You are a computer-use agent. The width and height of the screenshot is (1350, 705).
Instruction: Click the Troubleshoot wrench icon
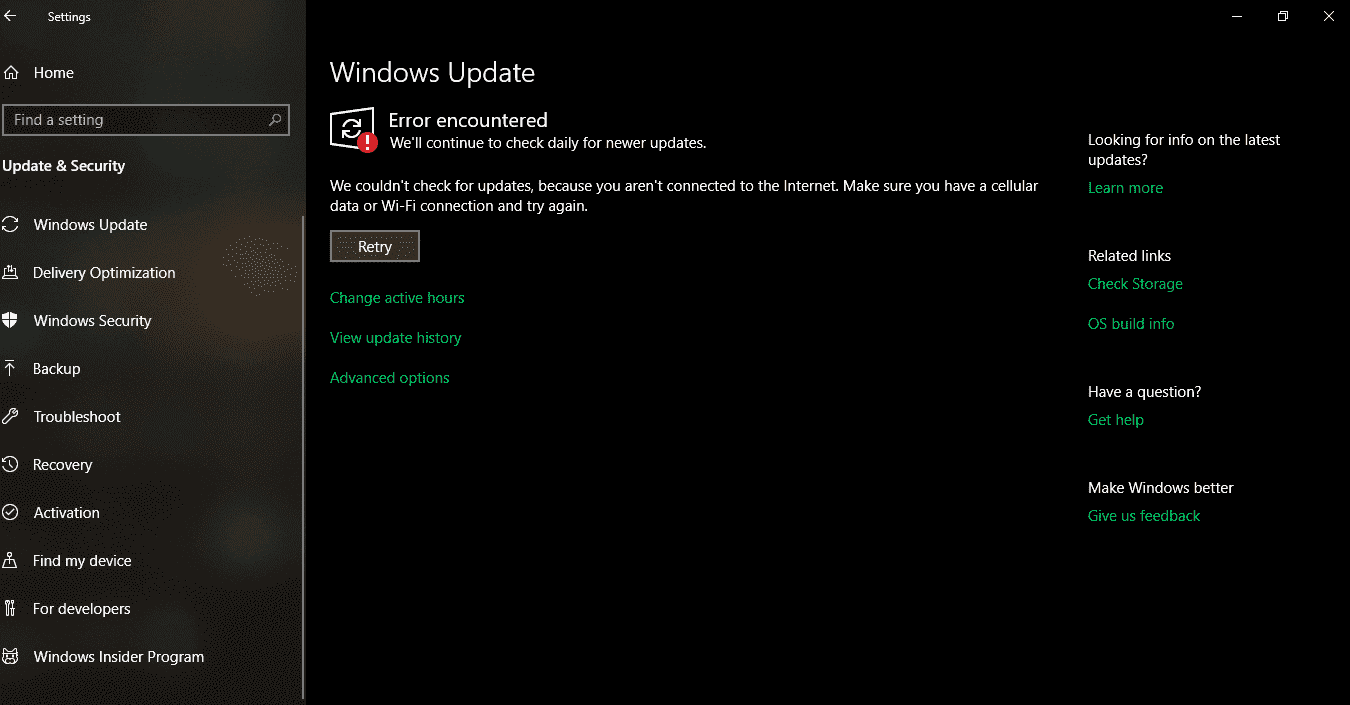(11, 417)
